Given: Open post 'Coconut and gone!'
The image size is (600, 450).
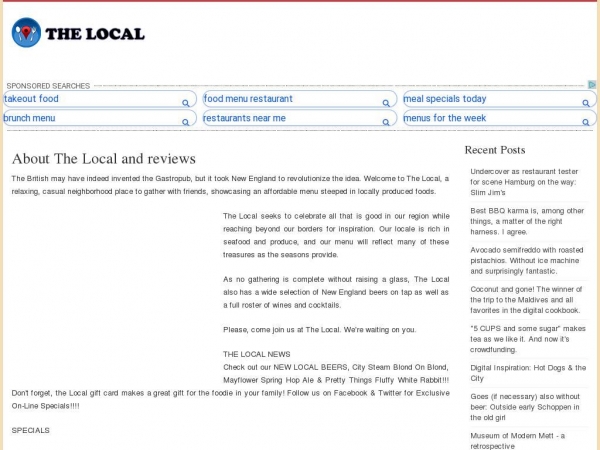Looking at the screenshot, I should coord(526,300).
